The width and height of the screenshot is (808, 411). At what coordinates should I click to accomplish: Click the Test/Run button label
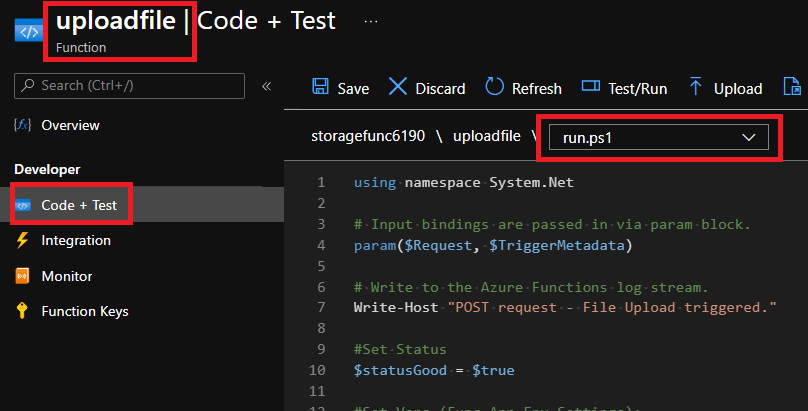click(637, 89)
